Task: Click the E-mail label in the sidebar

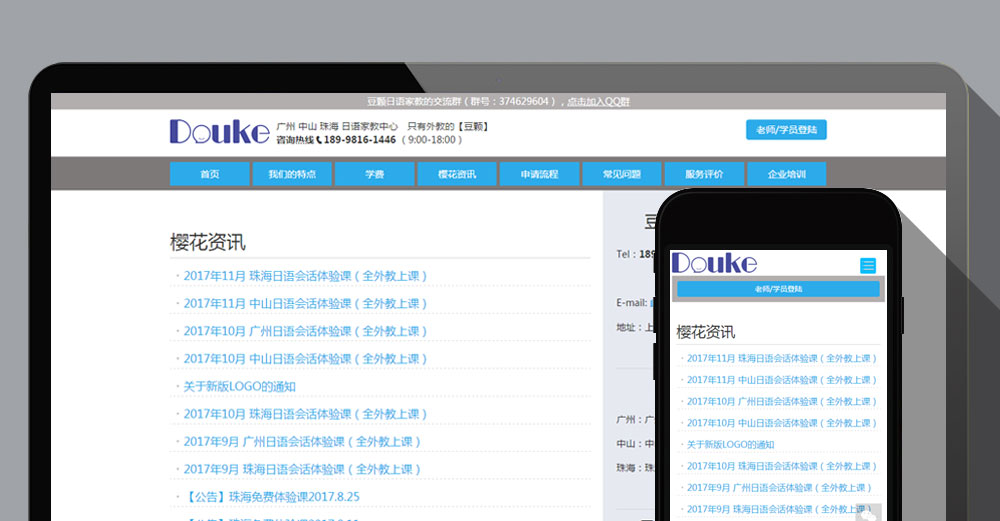Action: coord(631,303)
